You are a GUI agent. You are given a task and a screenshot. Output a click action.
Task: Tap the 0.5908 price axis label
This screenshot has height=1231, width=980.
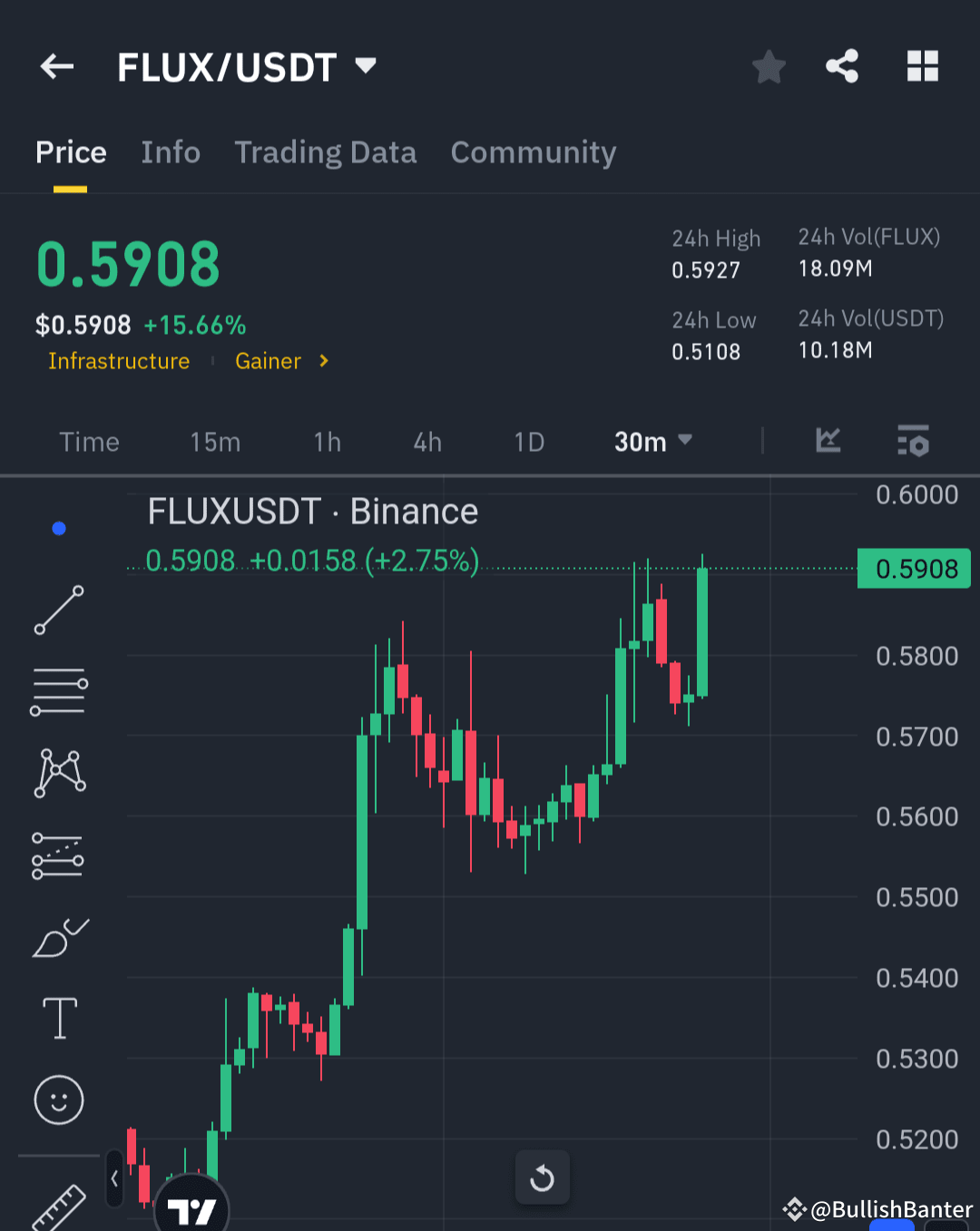click(x=913, y=569)
